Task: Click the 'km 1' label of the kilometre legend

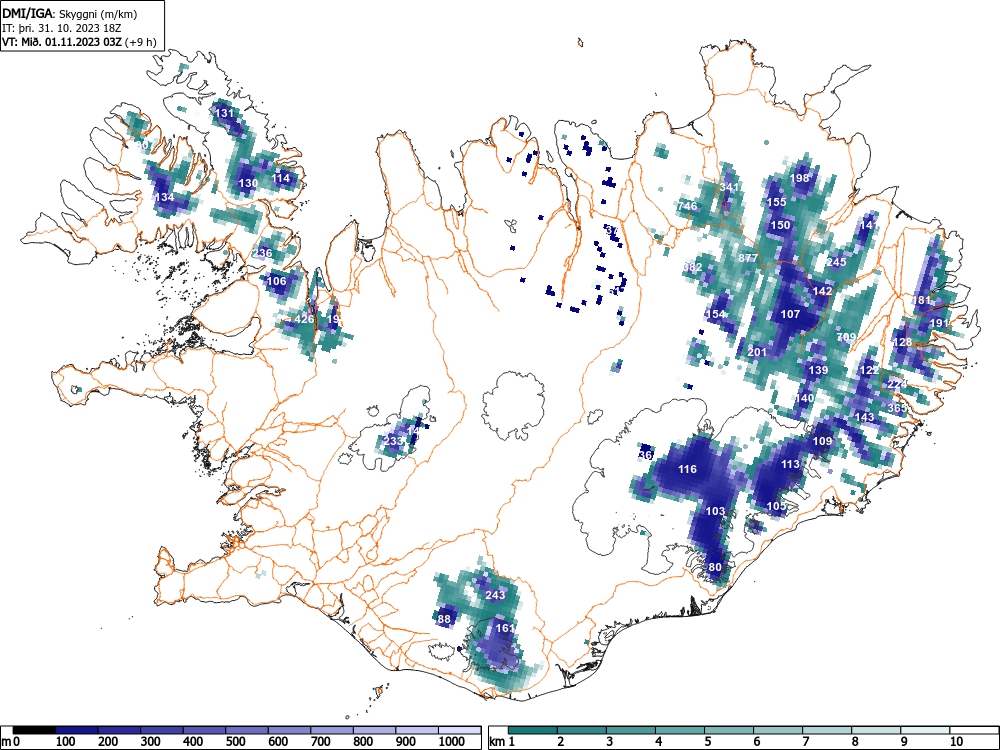Action: (x=502, y=742)
